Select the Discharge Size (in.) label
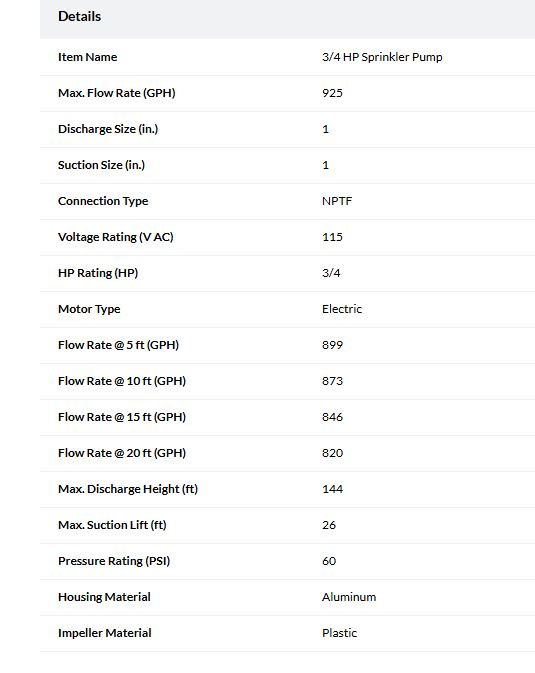The width and height of the screenshot is (535, 673). pos(108,129)
